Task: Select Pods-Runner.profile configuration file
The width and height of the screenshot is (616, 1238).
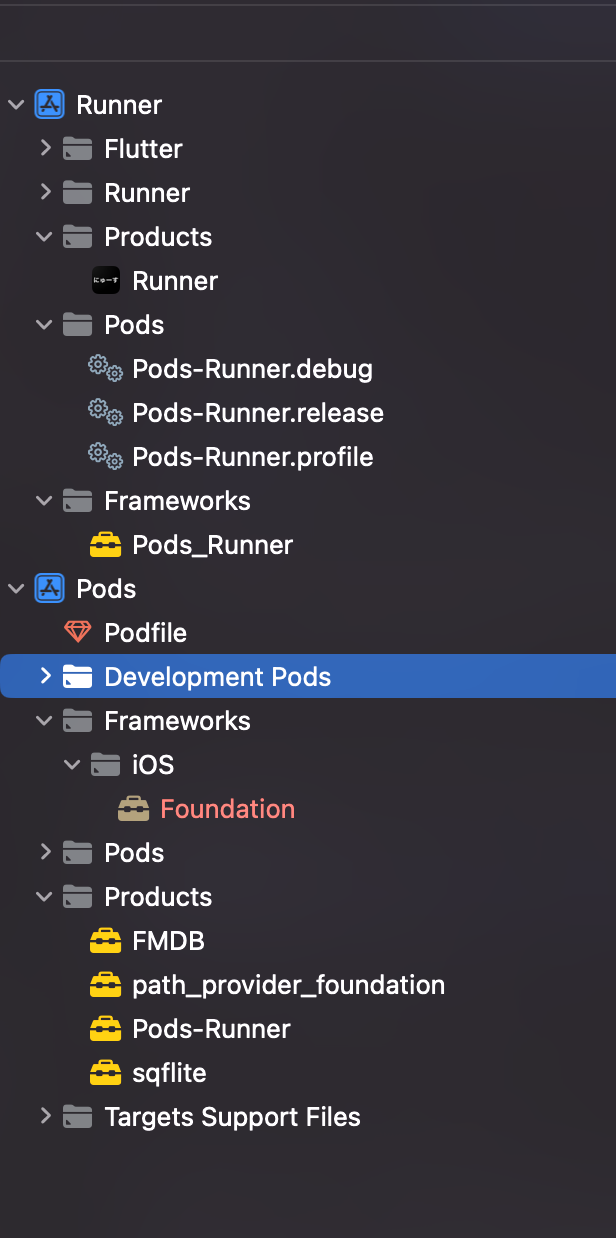Action: (x=253, y=457)
